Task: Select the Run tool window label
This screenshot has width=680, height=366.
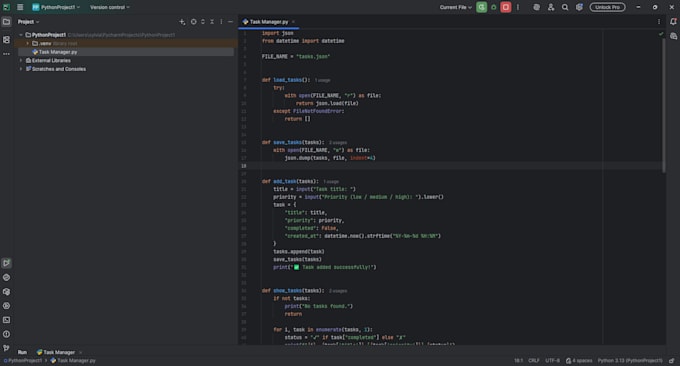Action: (22, 352)
